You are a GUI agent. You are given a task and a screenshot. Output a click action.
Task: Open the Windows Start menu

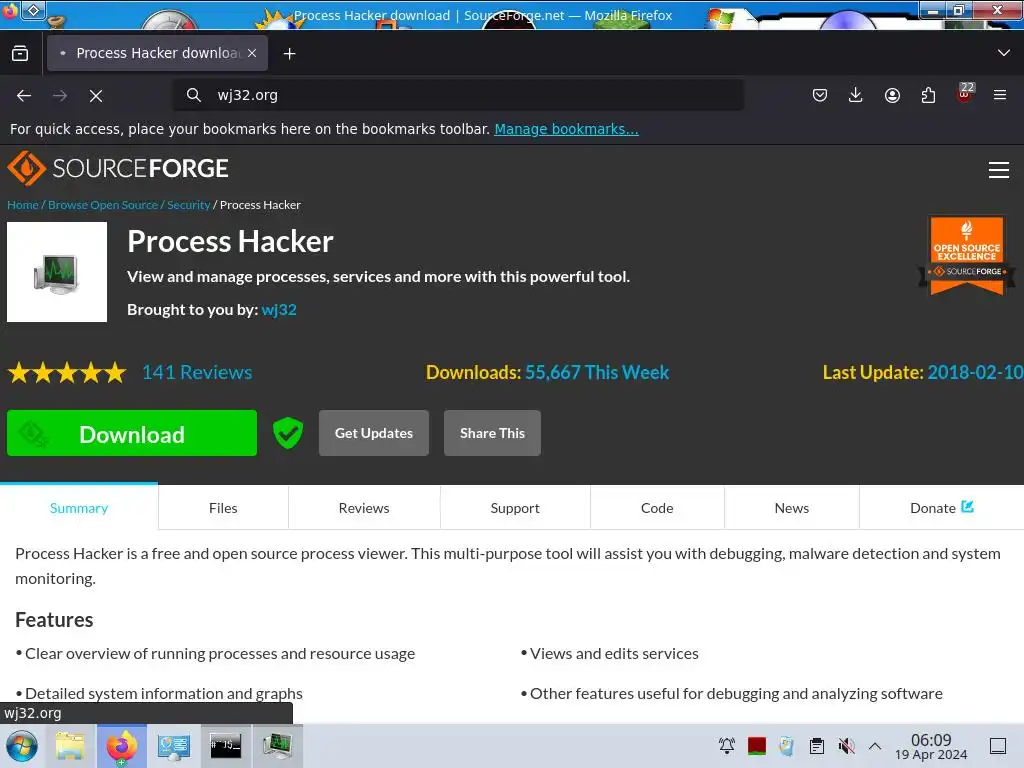click(x=22, y=746)
